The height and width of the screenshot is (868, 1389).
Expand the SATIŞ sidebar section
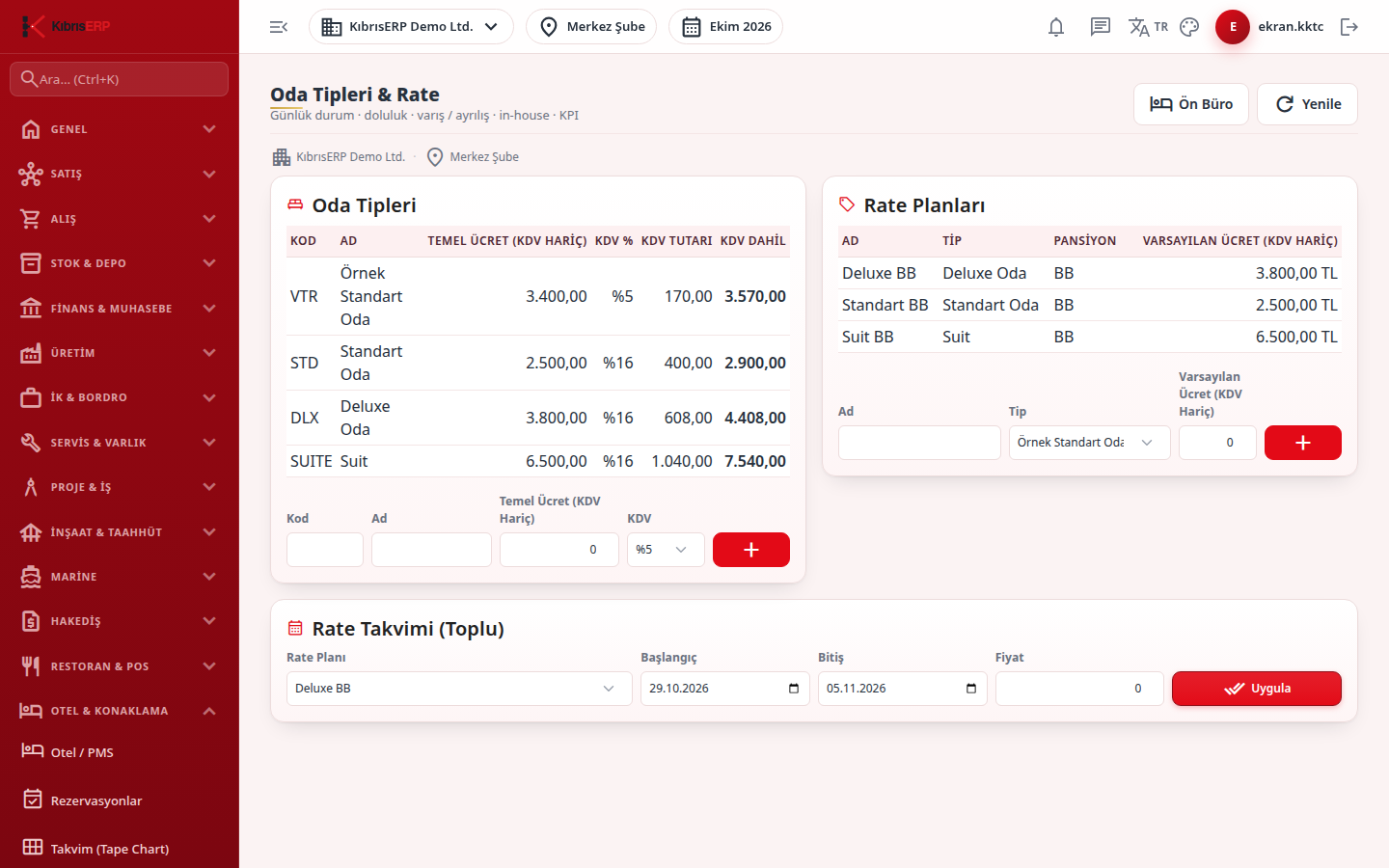coord(120,174)
